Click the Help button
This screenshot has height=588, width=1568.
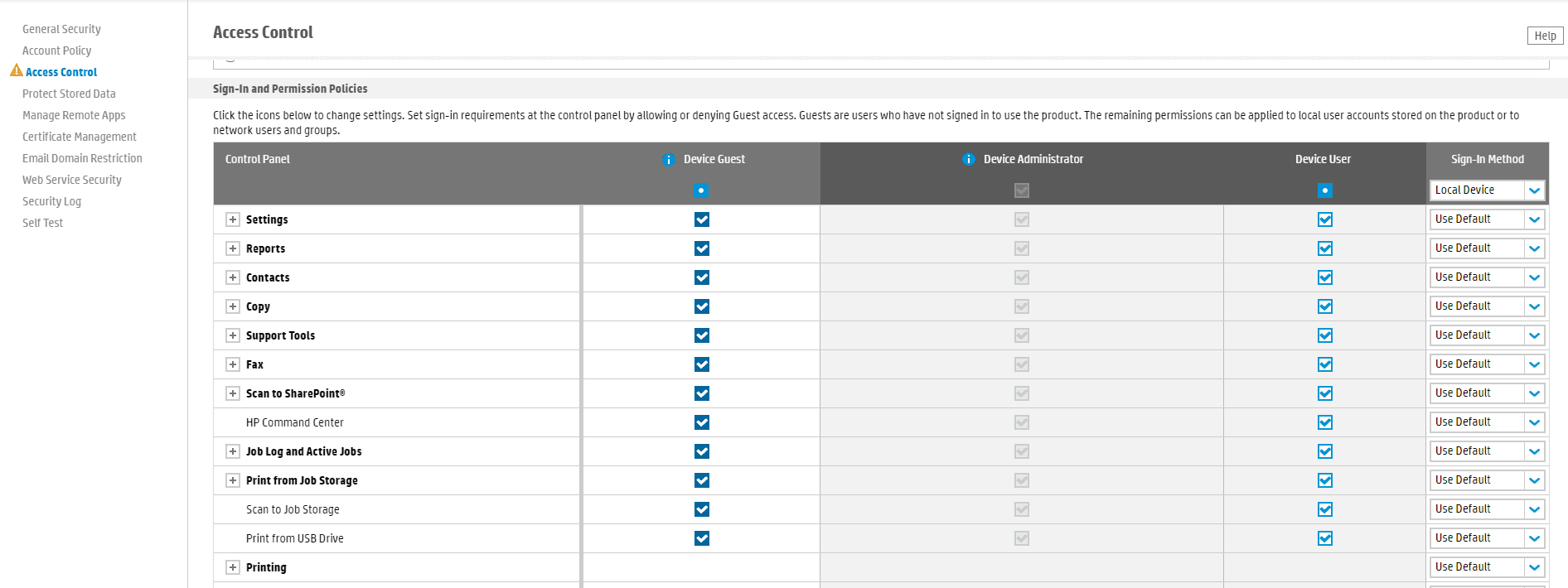coord(1545,36)
